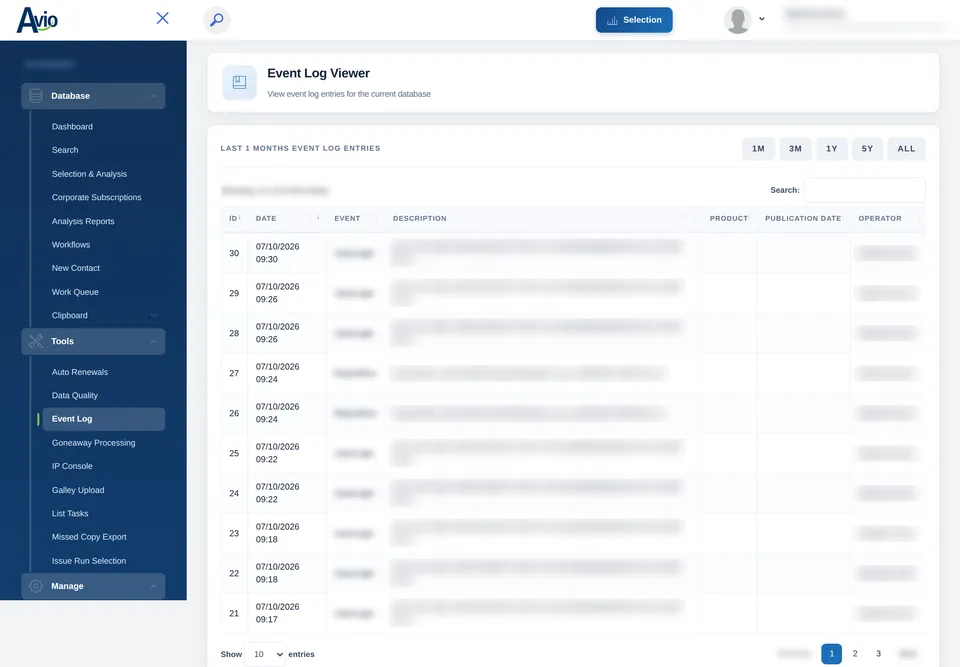Click the Avio logo
Image resolution: width=960 pixels, height=667 pixels.
point(37,20)
